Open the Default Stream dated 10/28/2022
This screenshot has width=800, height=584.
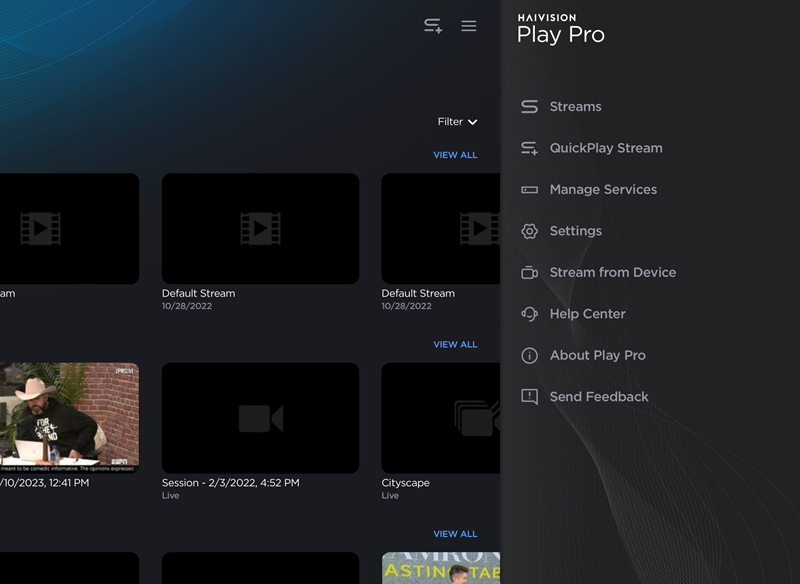point(260,228)
